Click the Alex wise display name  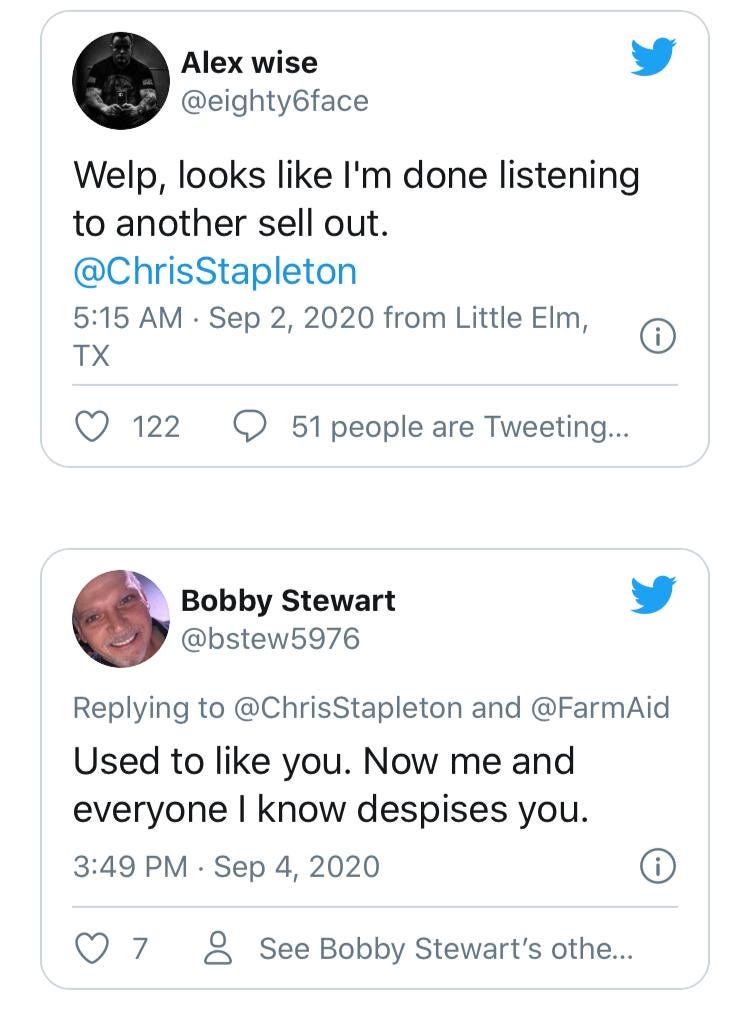(x=249, y=62)
